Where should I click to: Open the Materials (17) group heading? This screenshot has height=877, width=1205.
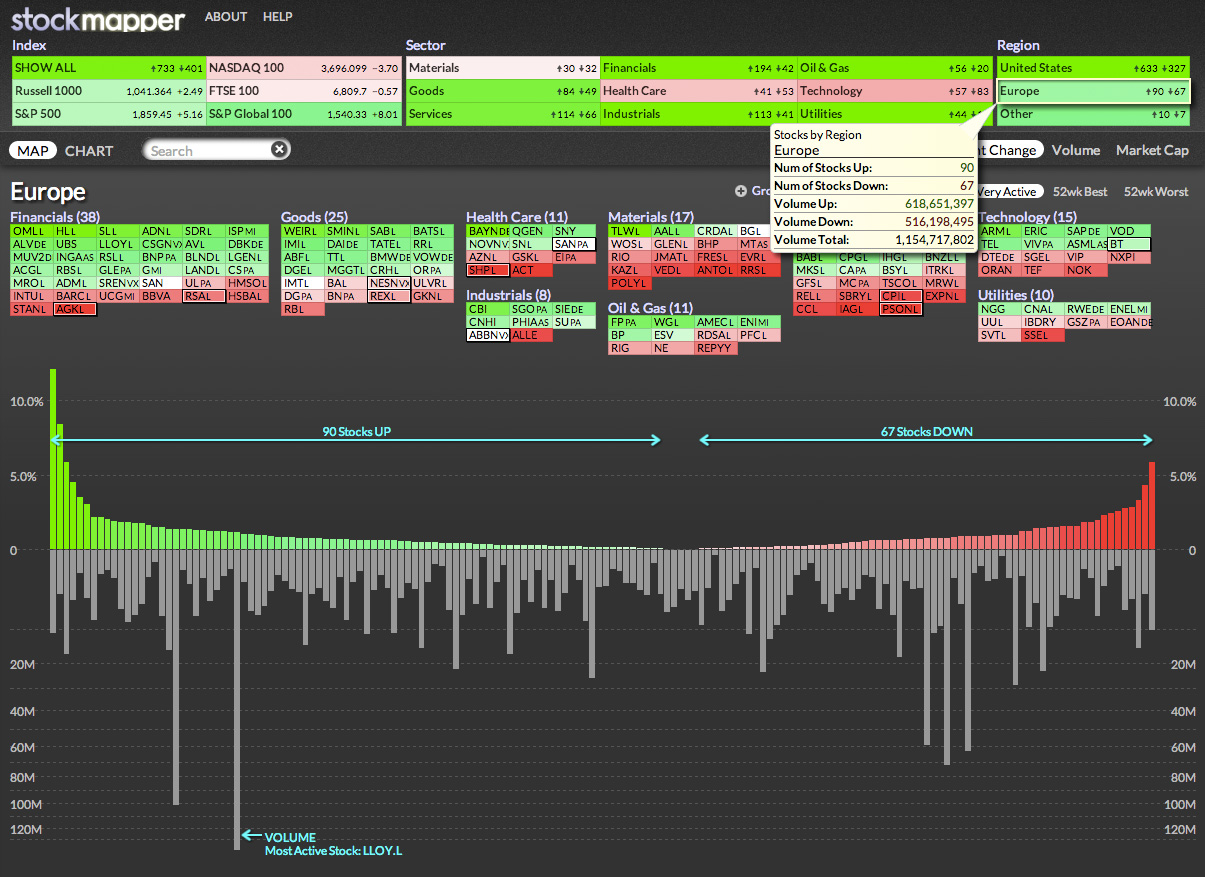click(651, 217)
